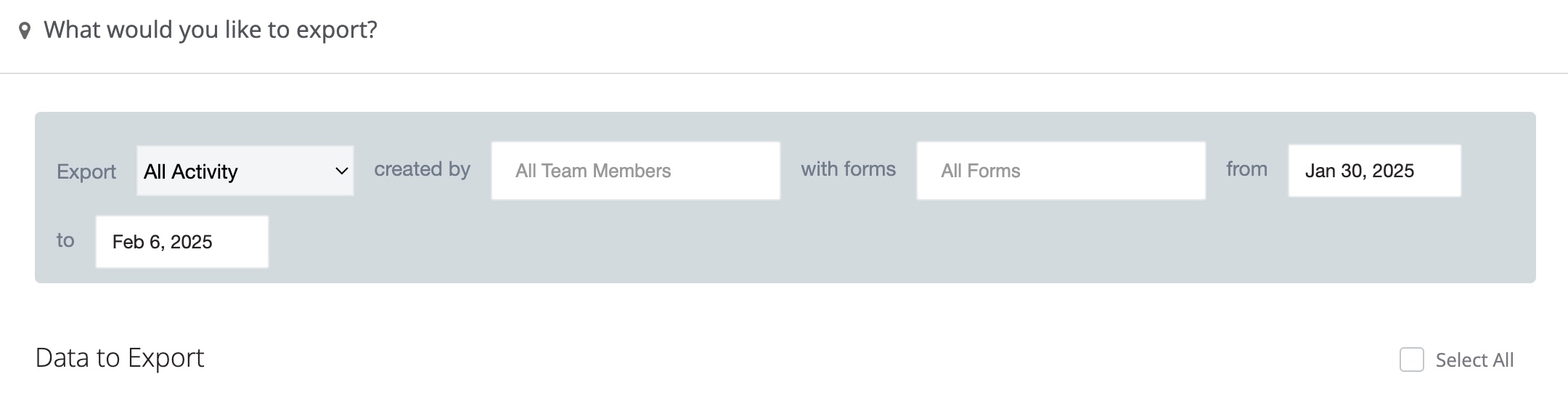Click the 'All Team Members' placeholder text
Viewport: 1568px width, 398px height.
(593, 171)
